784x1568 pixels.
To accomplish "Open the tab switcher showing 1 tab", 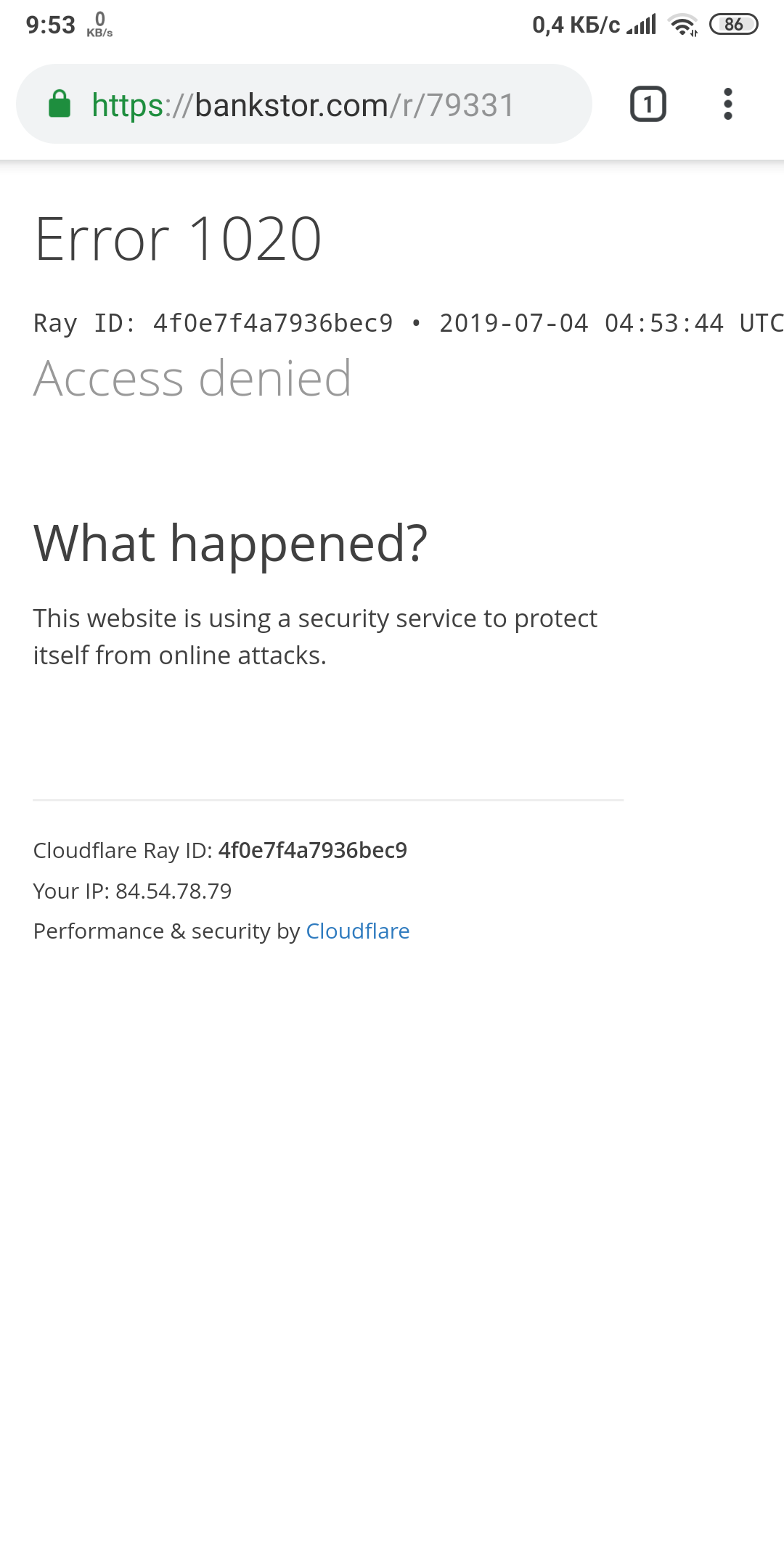I will (x=648, y=104).
